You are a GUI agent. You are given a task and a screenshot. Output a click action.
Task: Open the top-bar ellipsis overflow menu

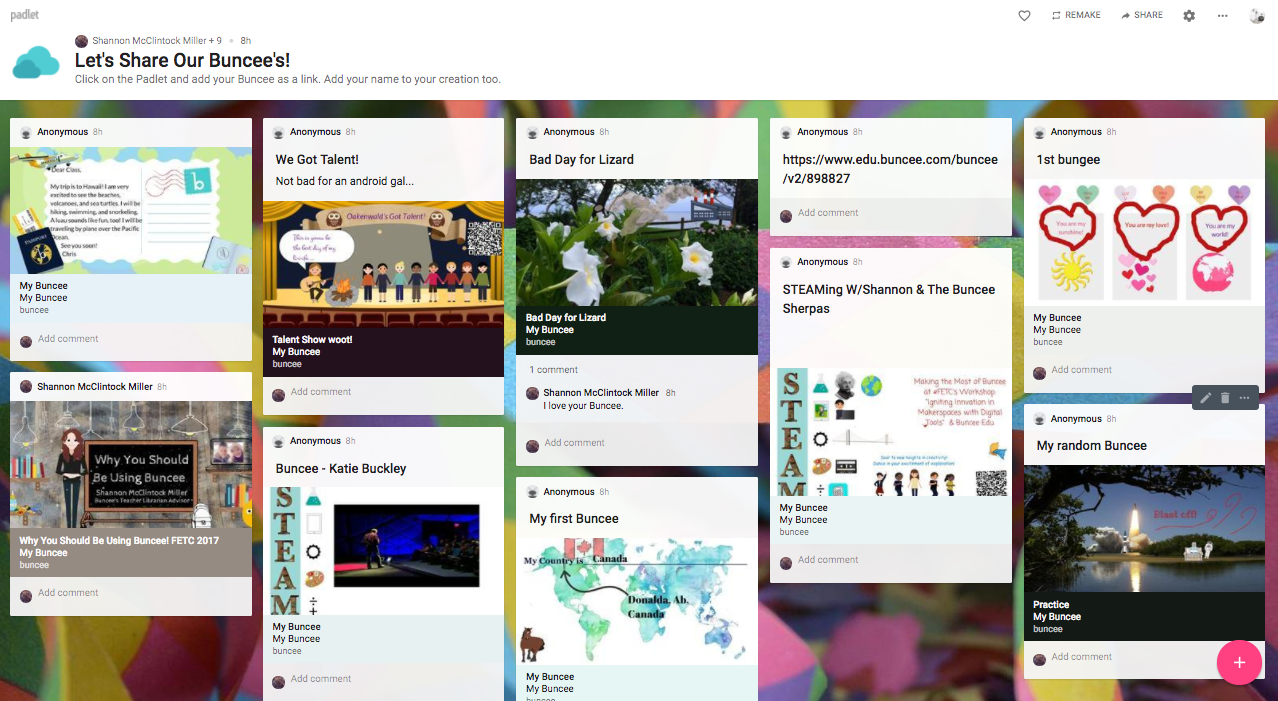point(1222,15)
